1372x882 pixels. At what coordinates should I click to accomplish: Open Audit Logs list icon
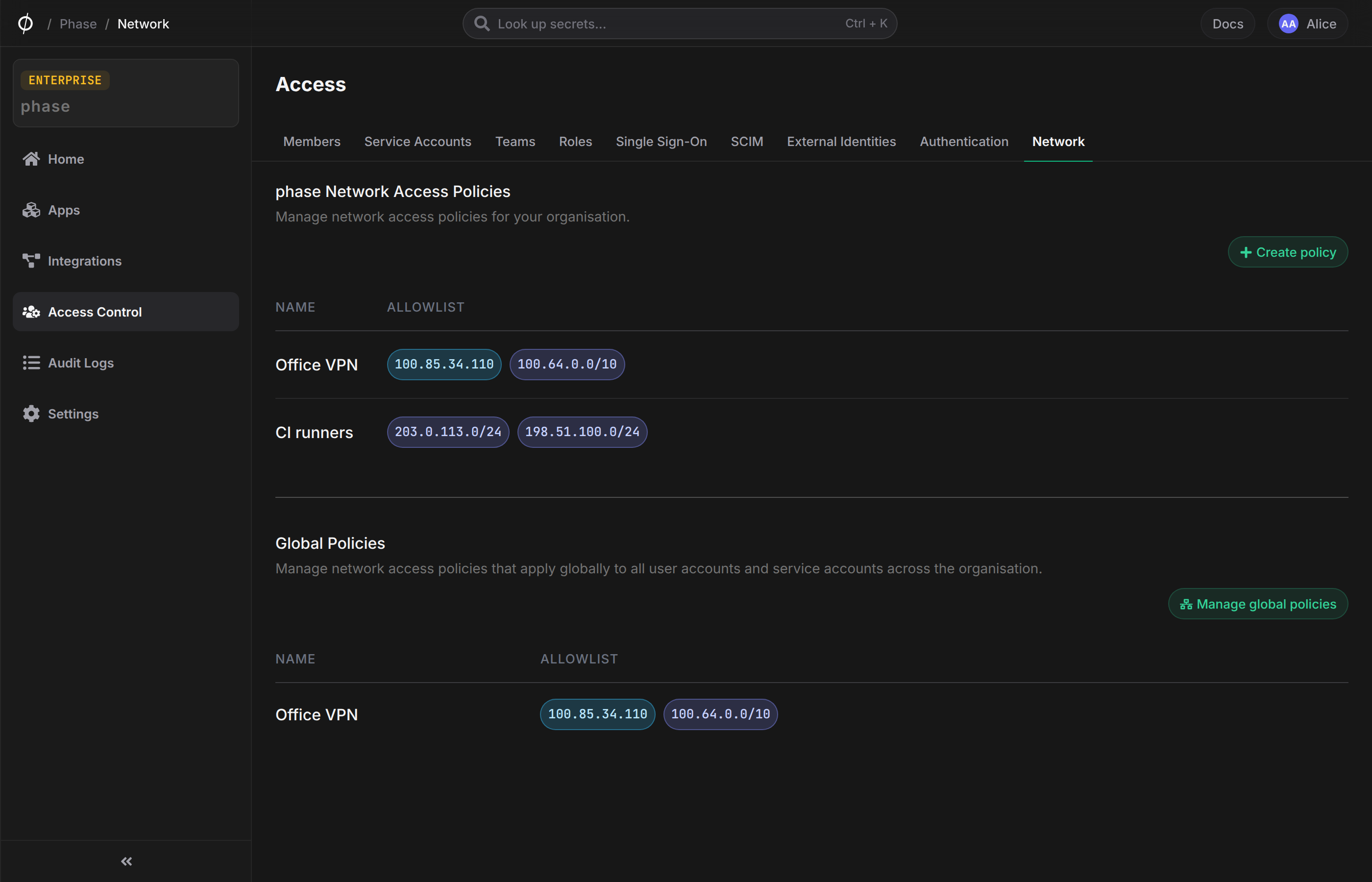(31, 363)
